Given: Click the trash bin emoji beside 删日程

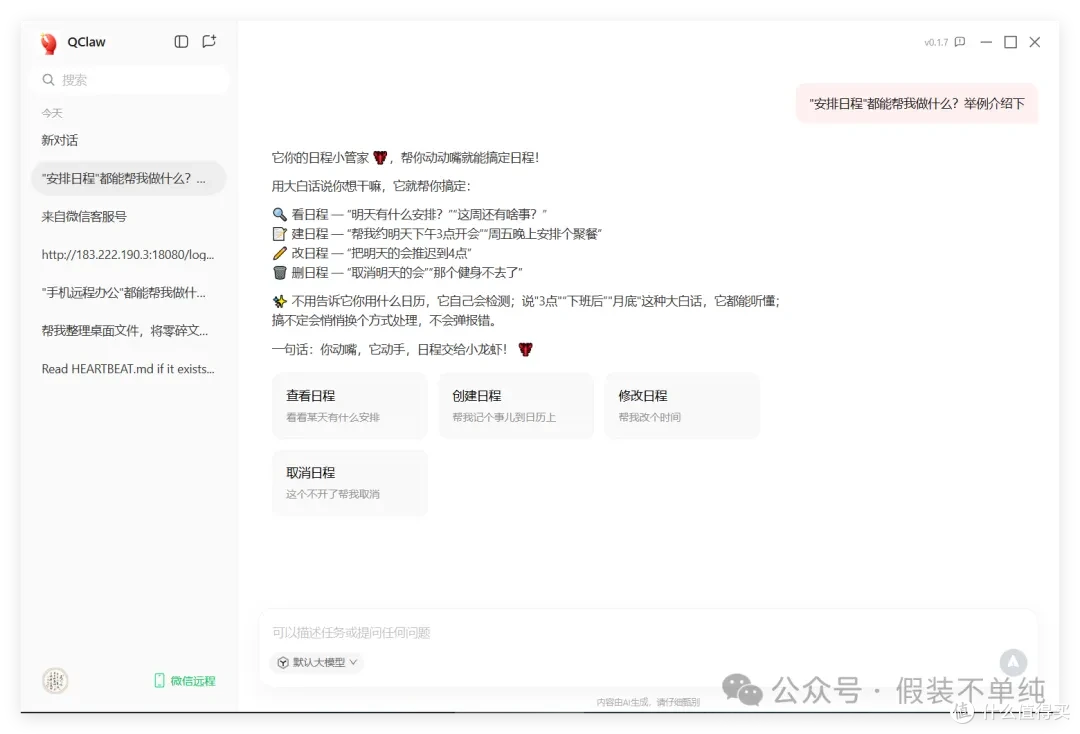Looking at the screenshot, I should click(279, 273).
